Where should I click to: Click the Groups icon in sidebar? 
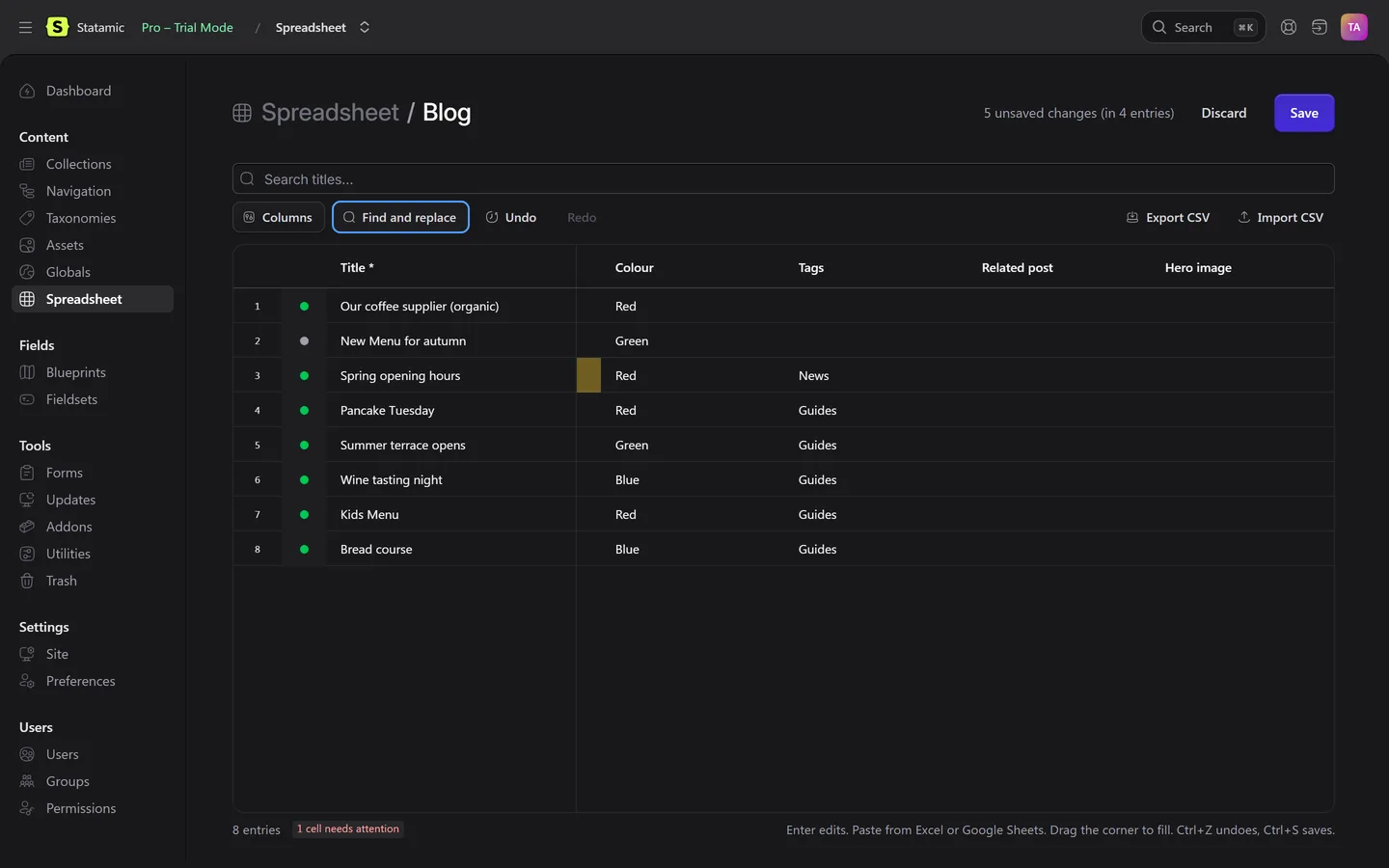point(27,781)
